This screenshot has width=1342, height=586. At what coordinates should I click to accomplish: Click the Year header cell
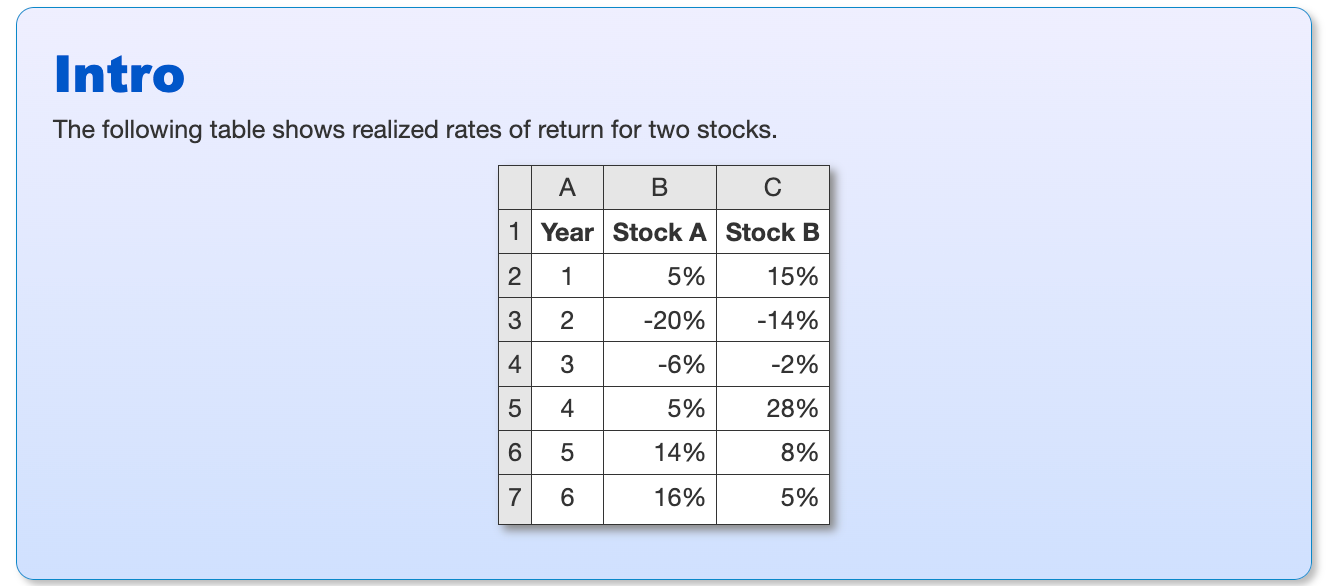point(567,232)
